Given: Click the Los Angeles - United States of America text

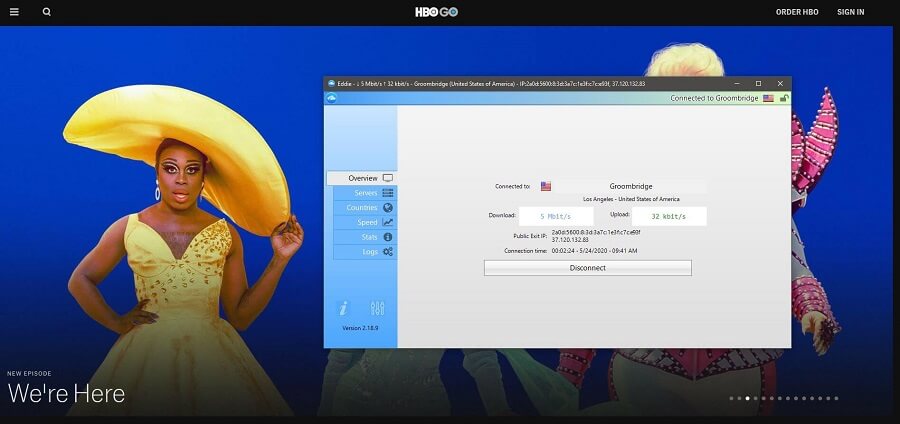Looking at the screenshot, I should (x=631, y=199).
